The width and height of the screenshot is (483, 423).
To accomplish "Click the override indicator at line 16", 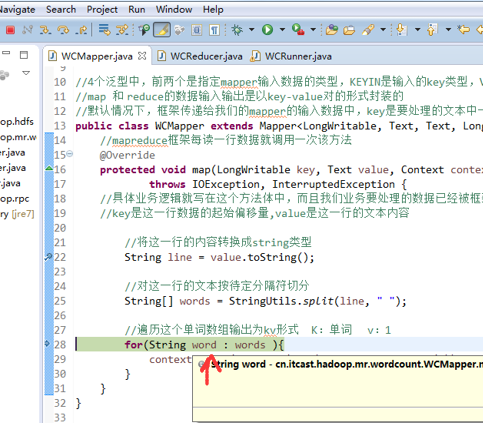I will (x=49, y=169).
